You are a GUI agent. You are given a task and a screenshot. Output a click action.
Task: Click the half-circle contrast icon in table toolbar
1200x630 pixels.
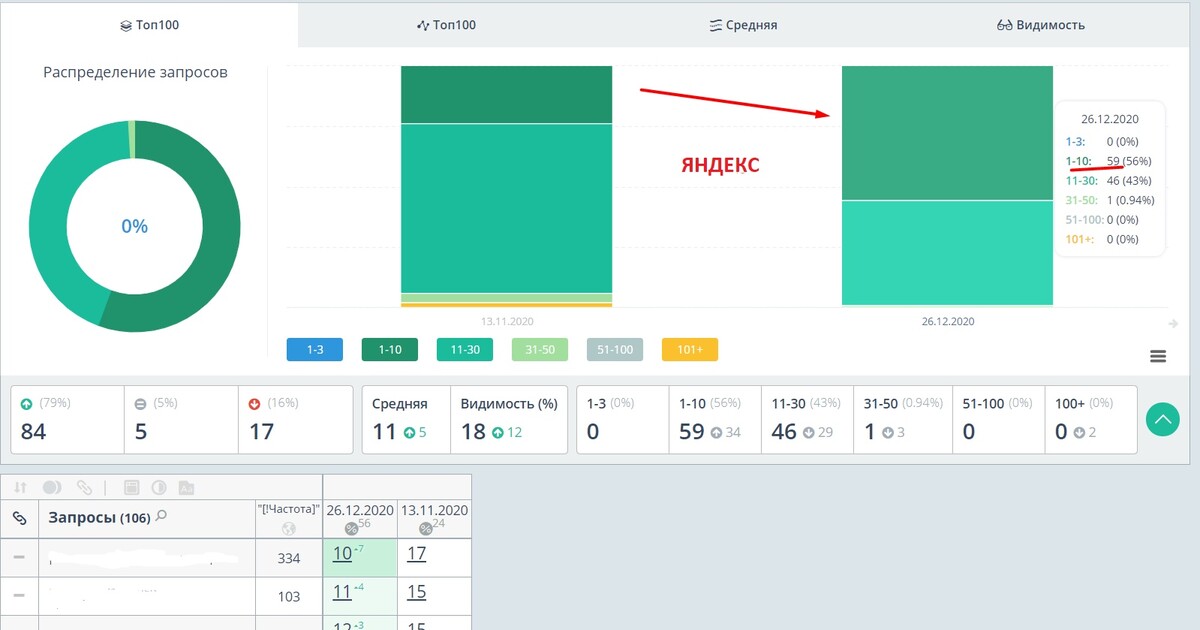[158, 487]
